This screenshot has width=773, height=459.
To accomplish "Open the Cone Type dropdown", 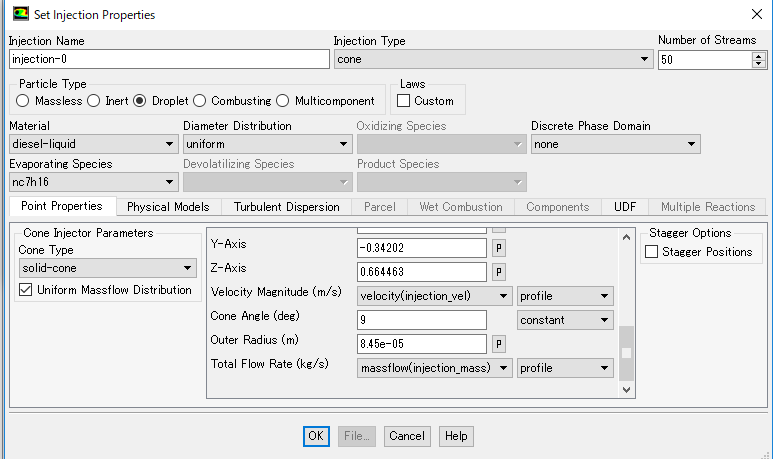I will 107,268.
